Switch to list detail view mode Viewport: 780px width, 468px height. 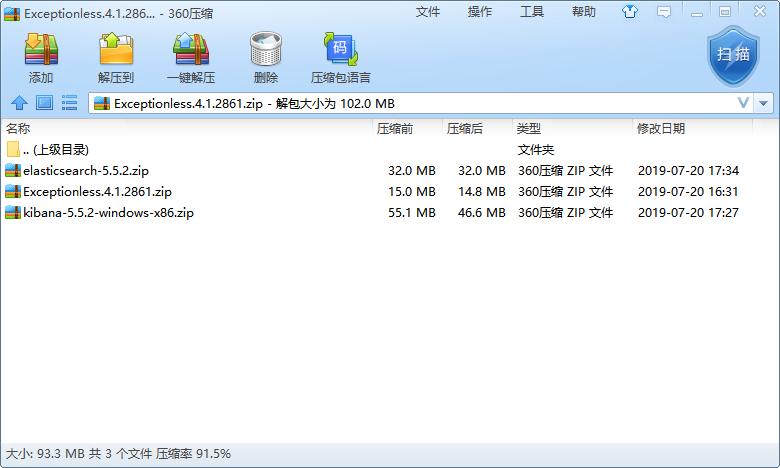click(x=69, y=103)
